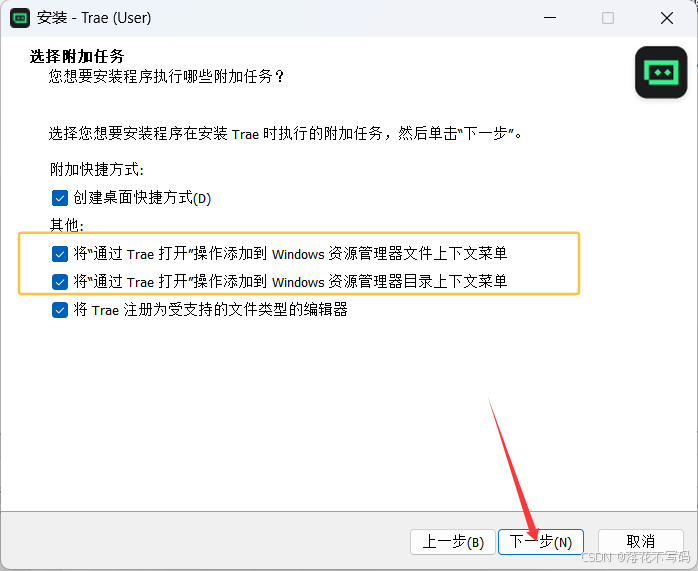Screen dimensions: 698x571
Task: Uncheck 创建桌面快捷方式(D) checkbox
Action: coord(60,198)
